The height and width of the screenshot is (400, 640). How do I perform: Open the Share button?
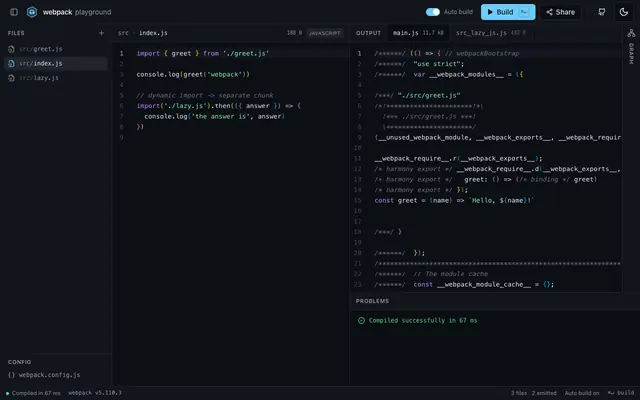(560, 12)
